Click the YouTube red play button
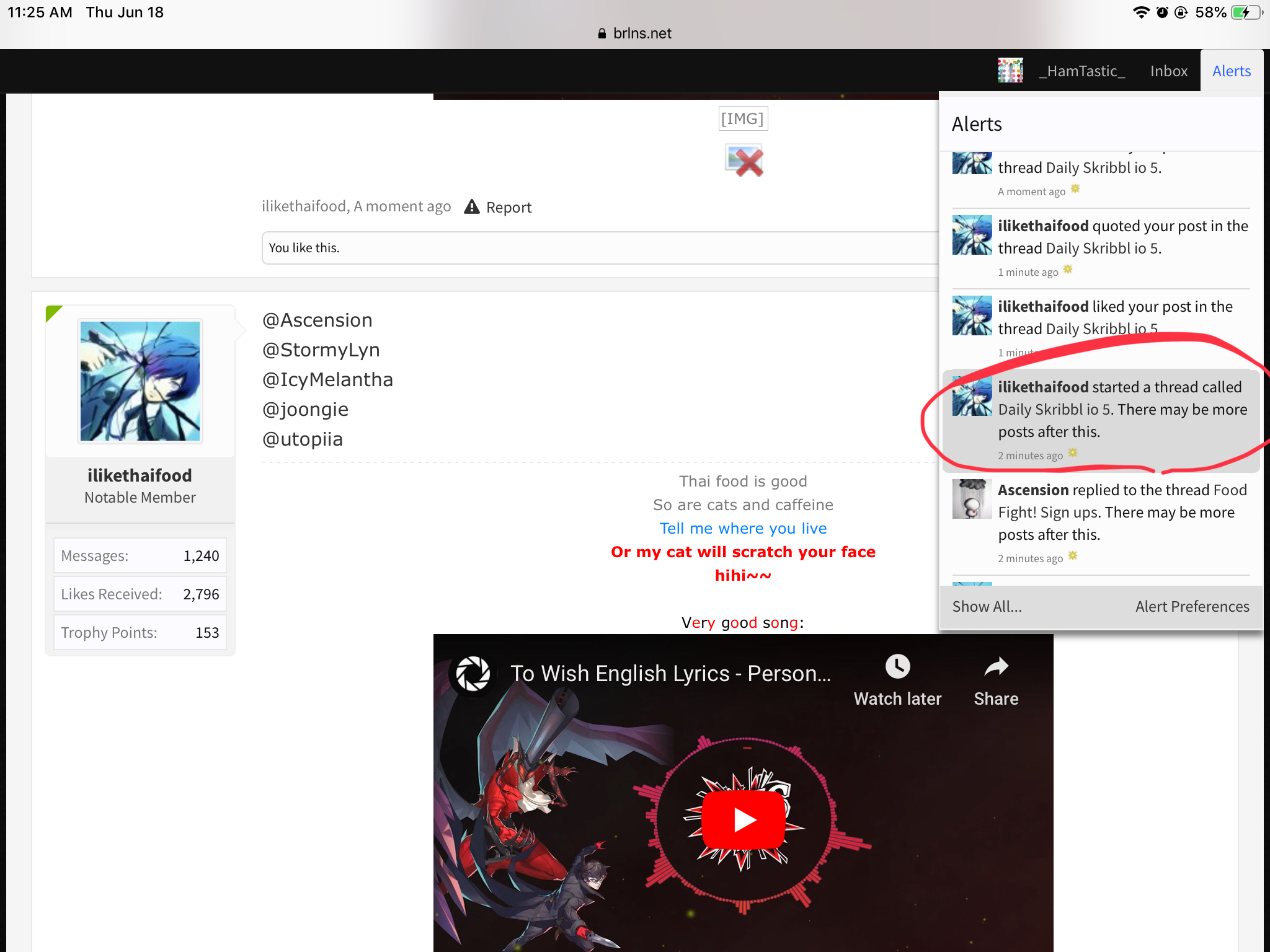 (744, 819)
